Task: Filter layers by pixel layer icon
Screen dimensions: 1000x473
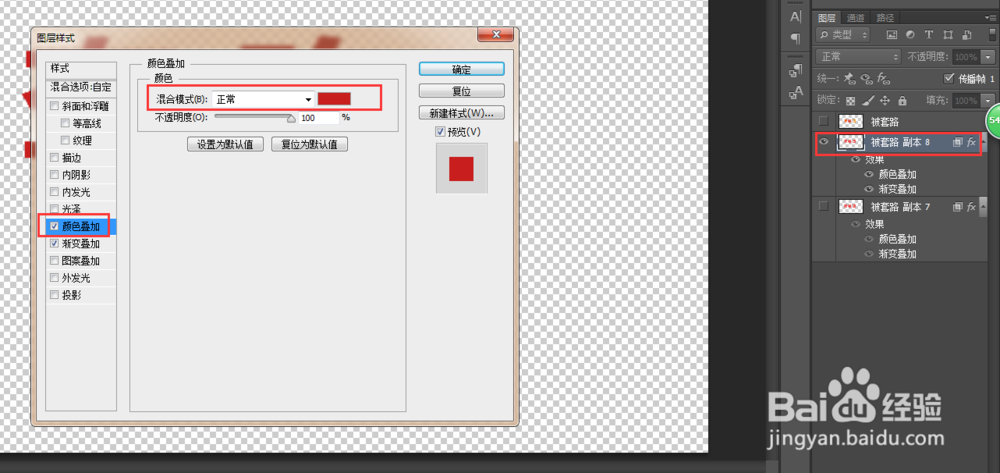Action: [x=892, y=34]
